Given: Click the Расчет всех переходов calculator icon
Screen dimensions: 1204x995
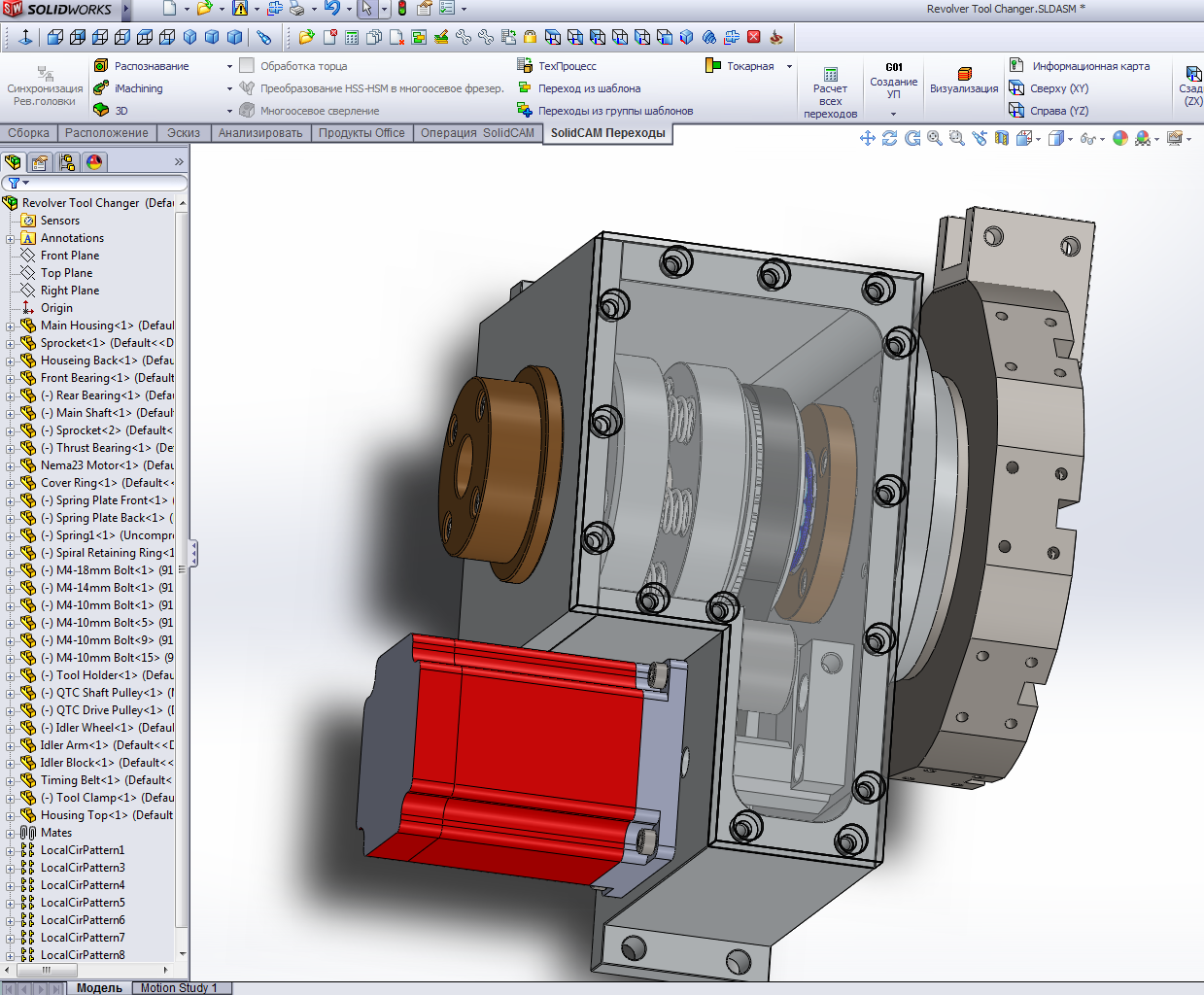Looking at the screenshot, I should pyautogui.click(x=831, y=74).
